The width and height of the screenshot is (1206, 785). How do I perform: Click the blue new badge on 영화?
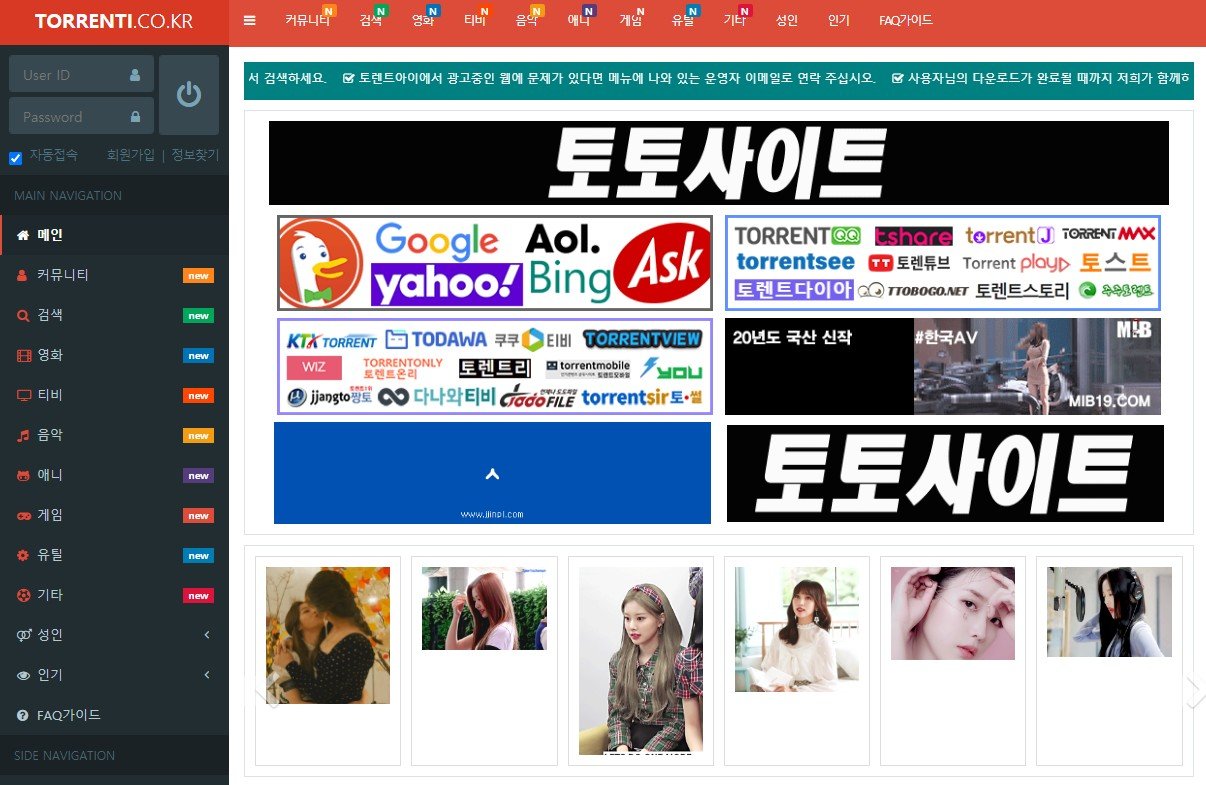pyautogui.click(x=199, y=356)
